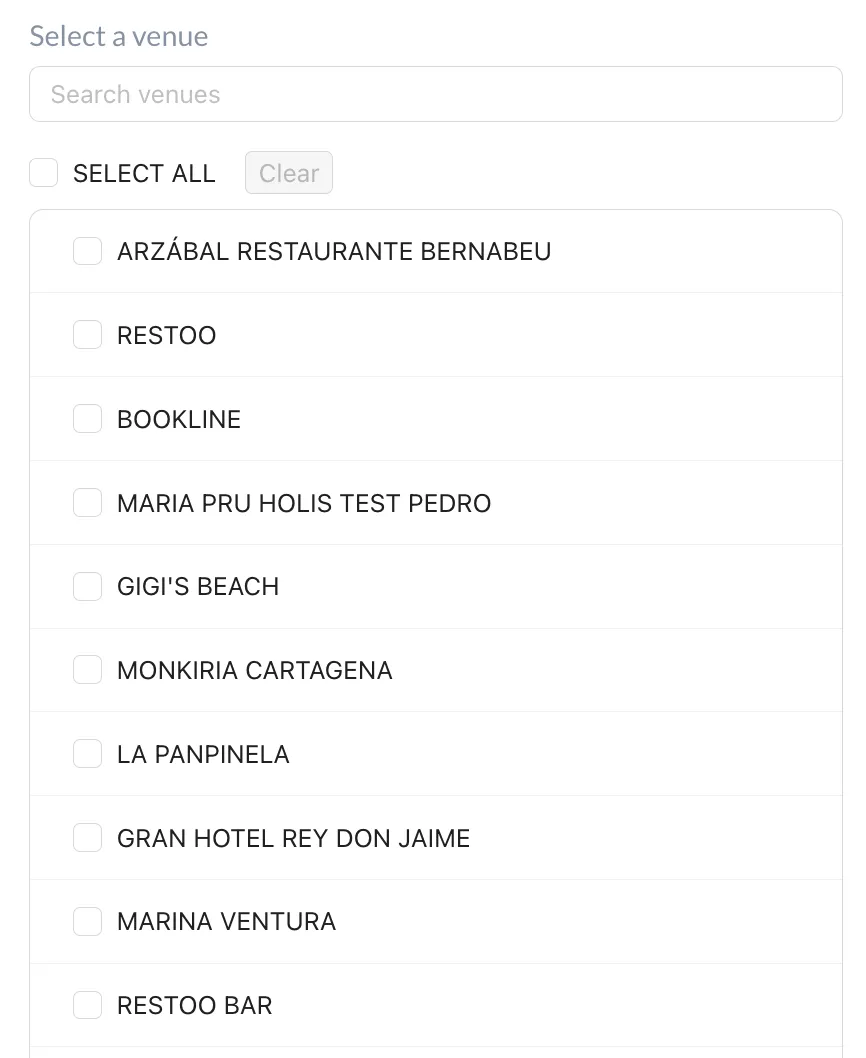Select the RESTOO BAR label text
The image size is (866, 1058).
pos(194,1005)
